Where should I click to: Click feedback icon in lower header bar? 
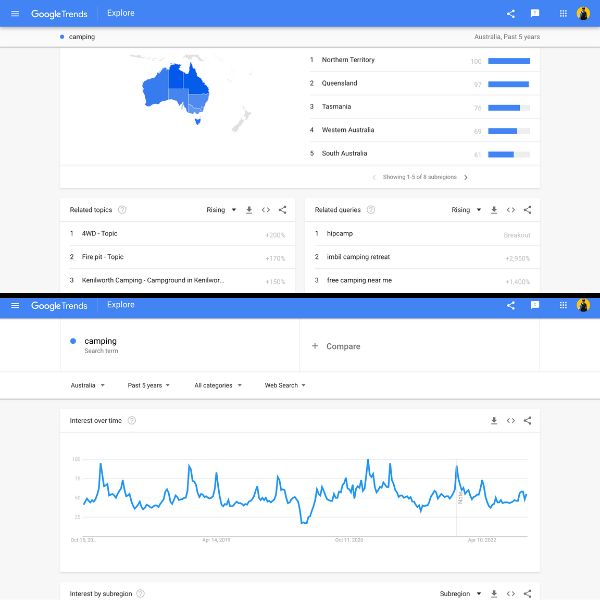535,305
